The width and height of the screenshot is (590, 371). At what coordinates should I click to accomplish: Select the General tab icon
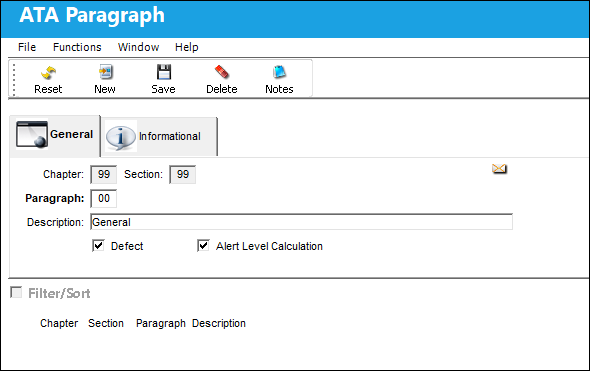pos(32,135)
